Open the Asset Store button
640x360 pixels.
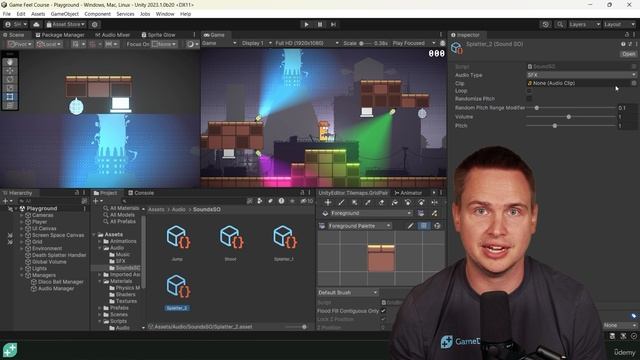[x=65, y=24]
